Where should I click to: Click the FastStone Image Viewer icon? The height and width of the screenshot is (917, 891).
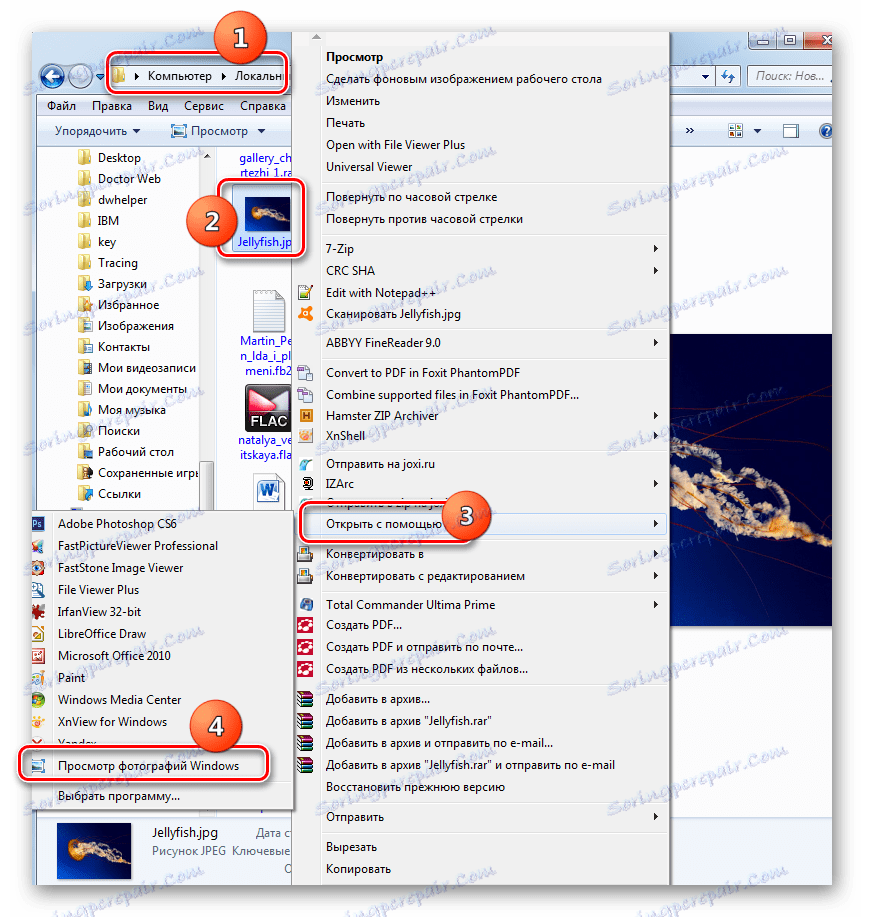(x=38, y=568)
